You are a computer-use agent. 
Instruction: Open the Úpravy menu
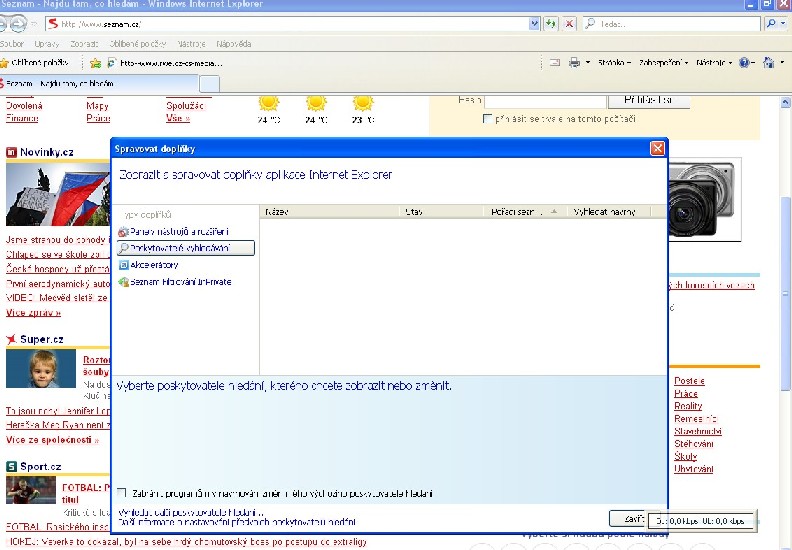pyautogui.click(x=47, y=44)
